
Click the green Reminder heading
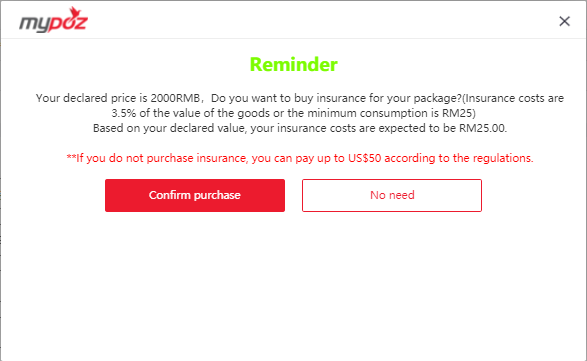(294, 64)
